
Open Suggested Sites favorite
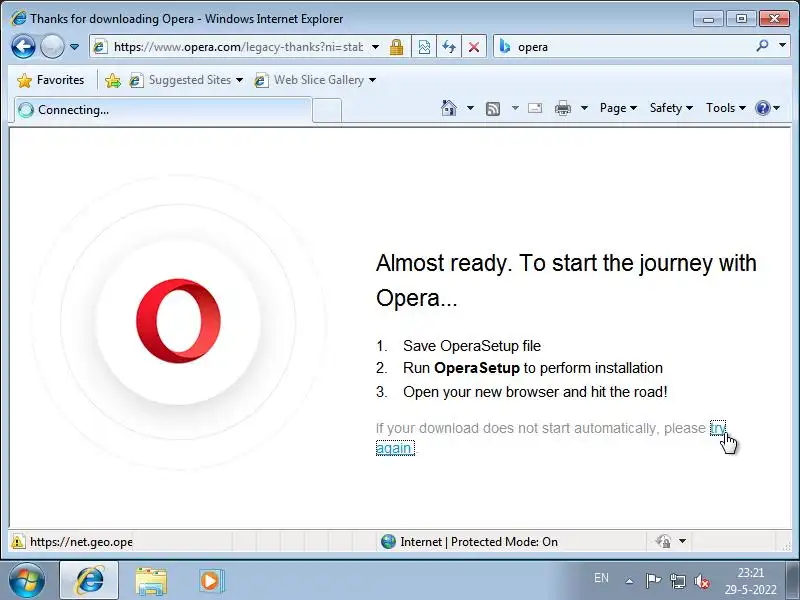[x=186, y=80]
